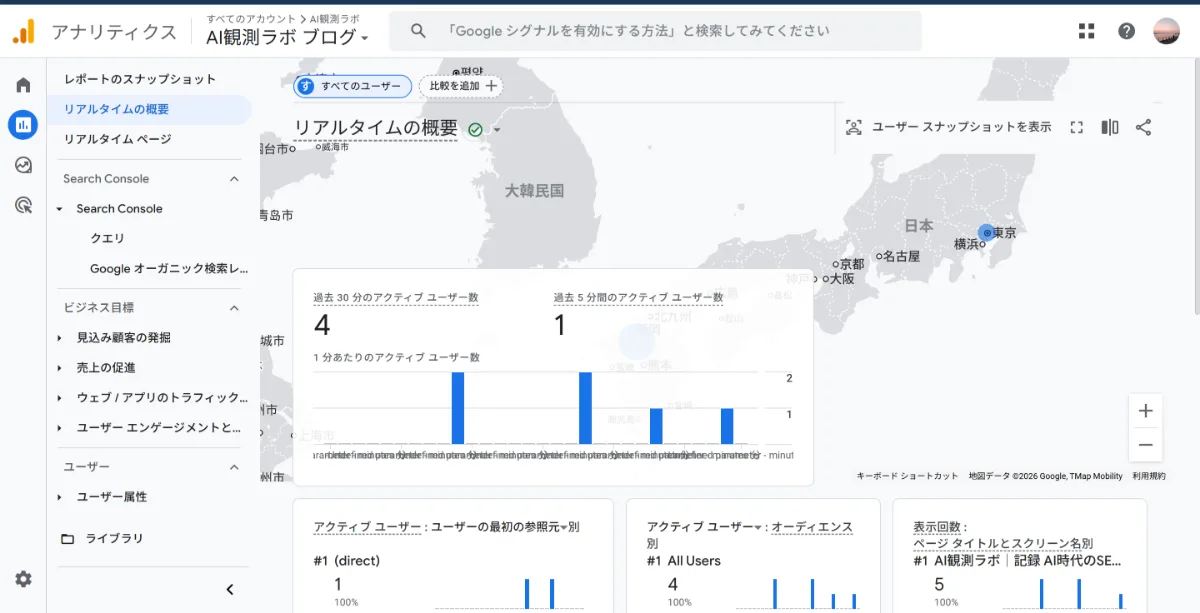Open the 利用規約 link

pos(1151,476)
